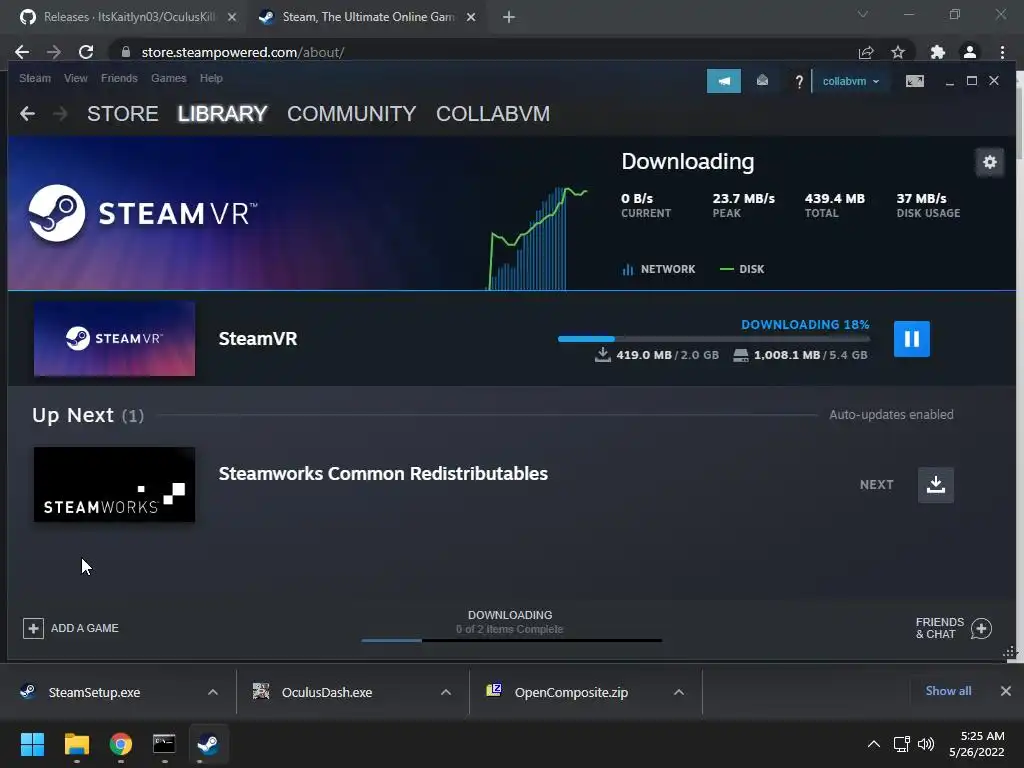This screenshot has width=1024, height=768.
Task: Open Chrome extensions puzzle icon
Action: coord(938,52)
